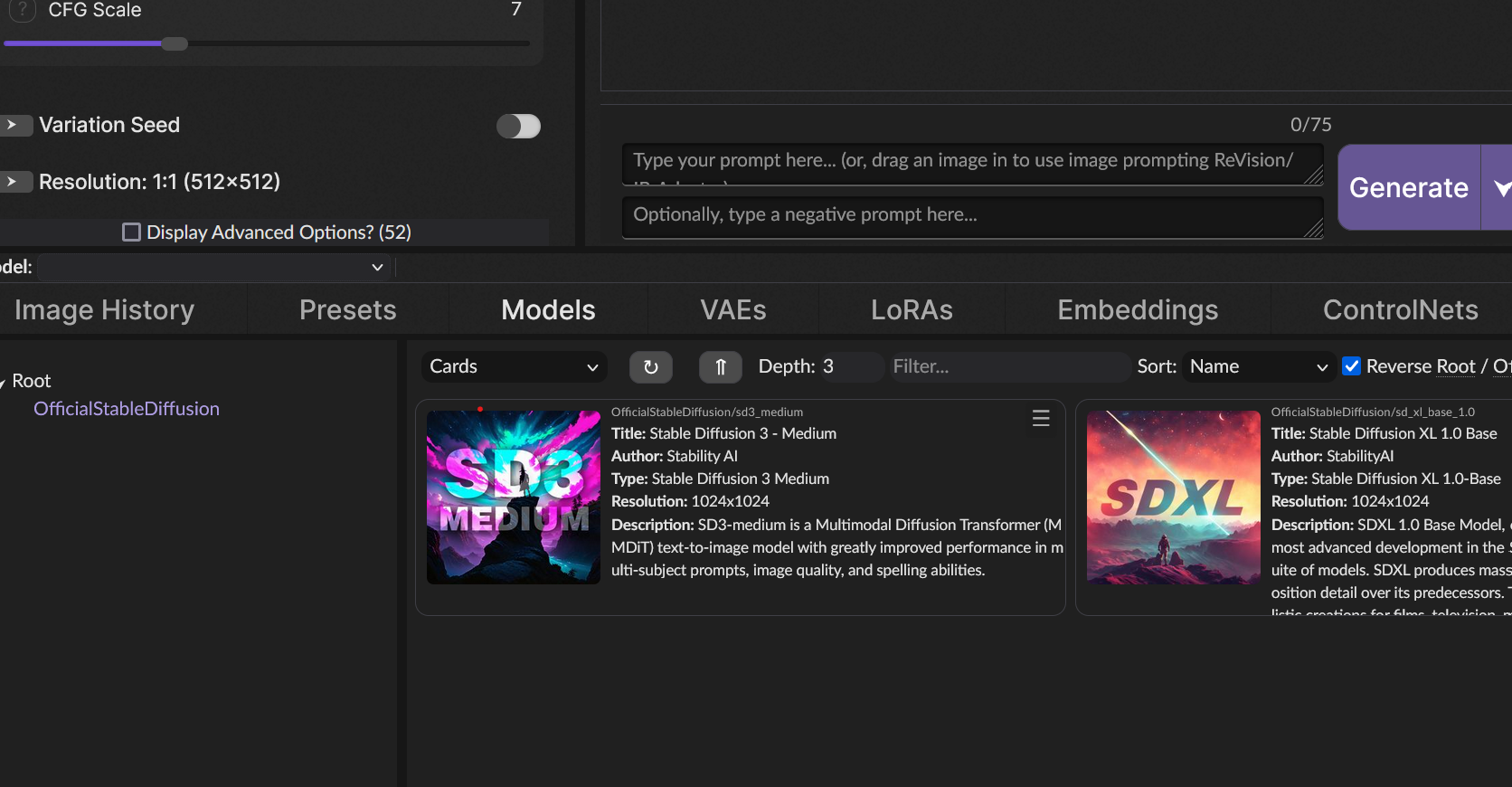Open the Models tab
Image resolution: width=1512 pixels, height=787 pixels.
pos(549,310)
